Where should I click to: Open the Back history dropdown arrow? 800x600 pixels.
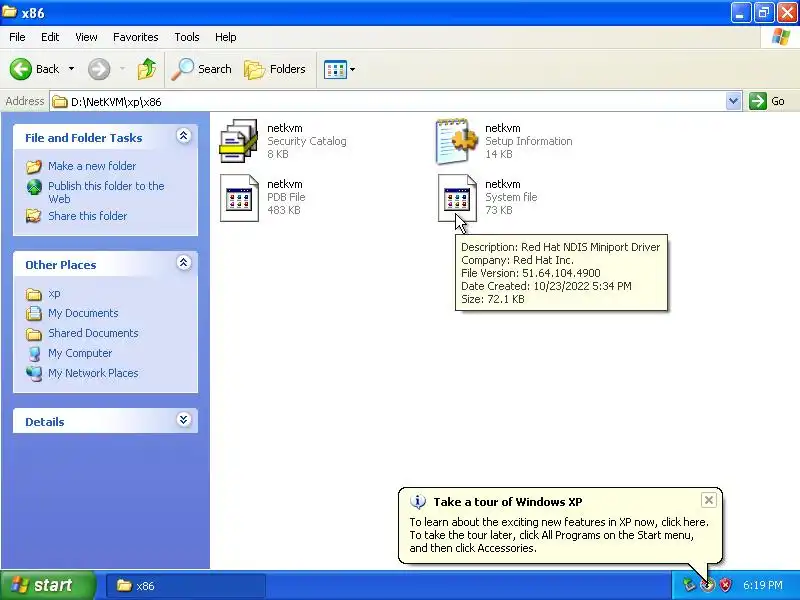pos(71,69)
